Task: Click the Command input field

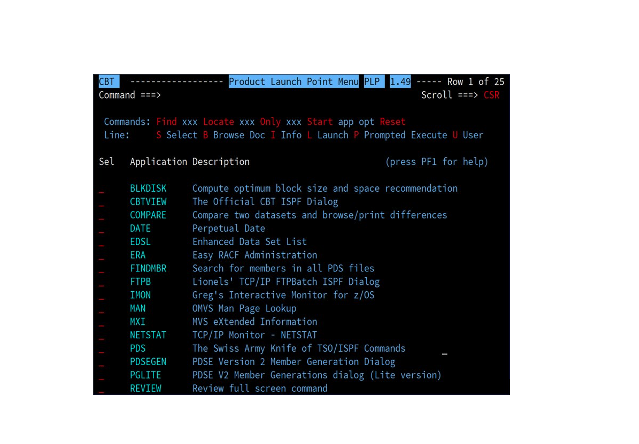Action: (288, 95)
